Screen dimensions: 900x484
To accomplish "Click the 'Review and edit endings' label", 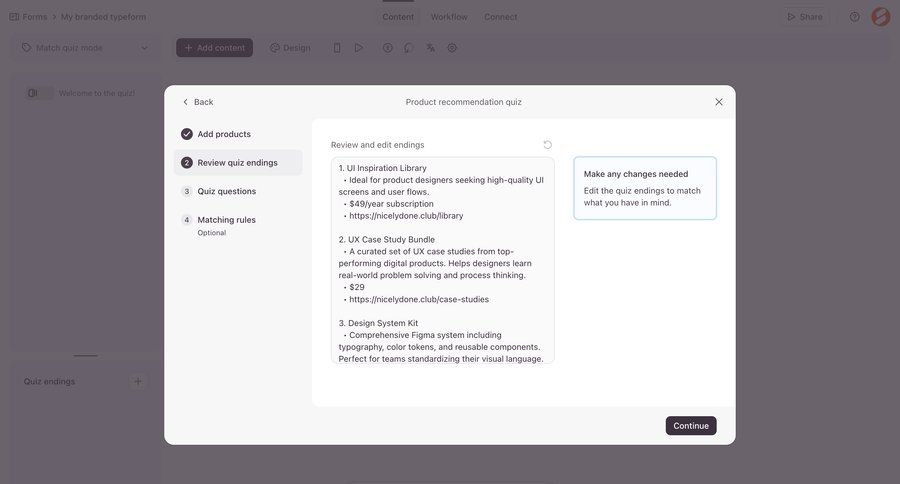I will click(377, 145).
